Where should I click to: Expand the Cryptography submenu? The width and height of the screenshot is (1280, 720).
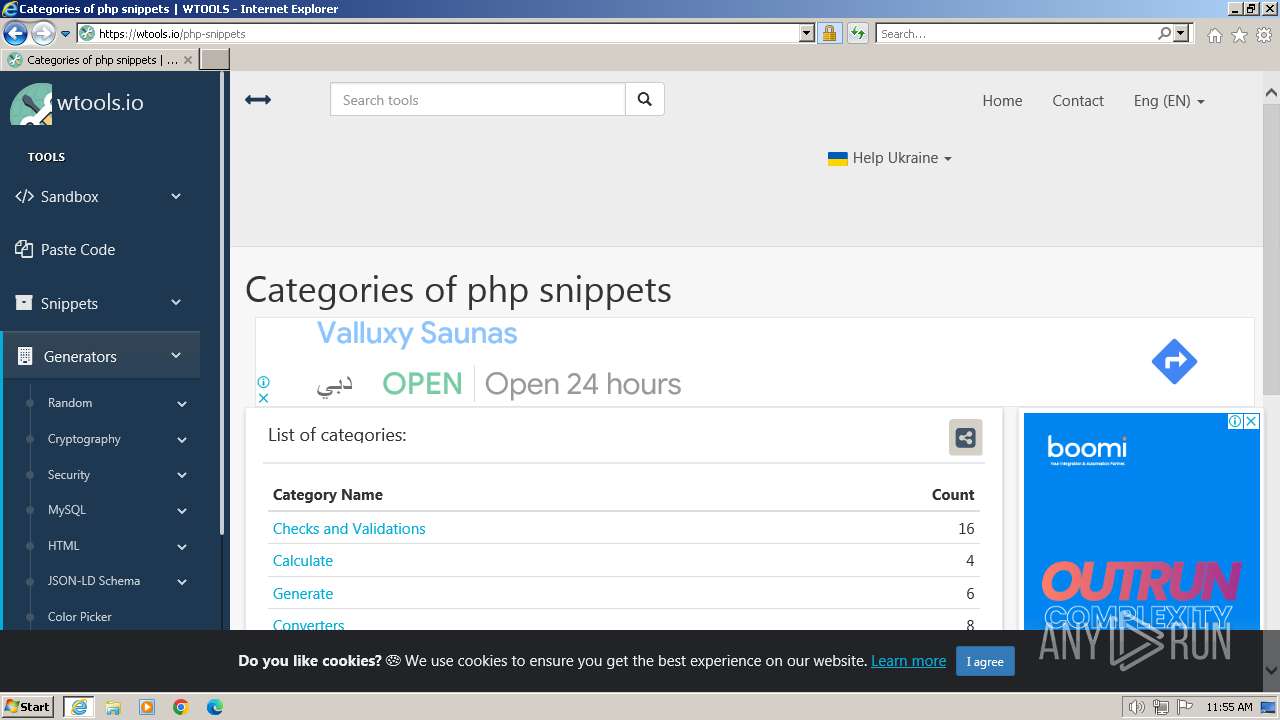click(x=182, y=440)
